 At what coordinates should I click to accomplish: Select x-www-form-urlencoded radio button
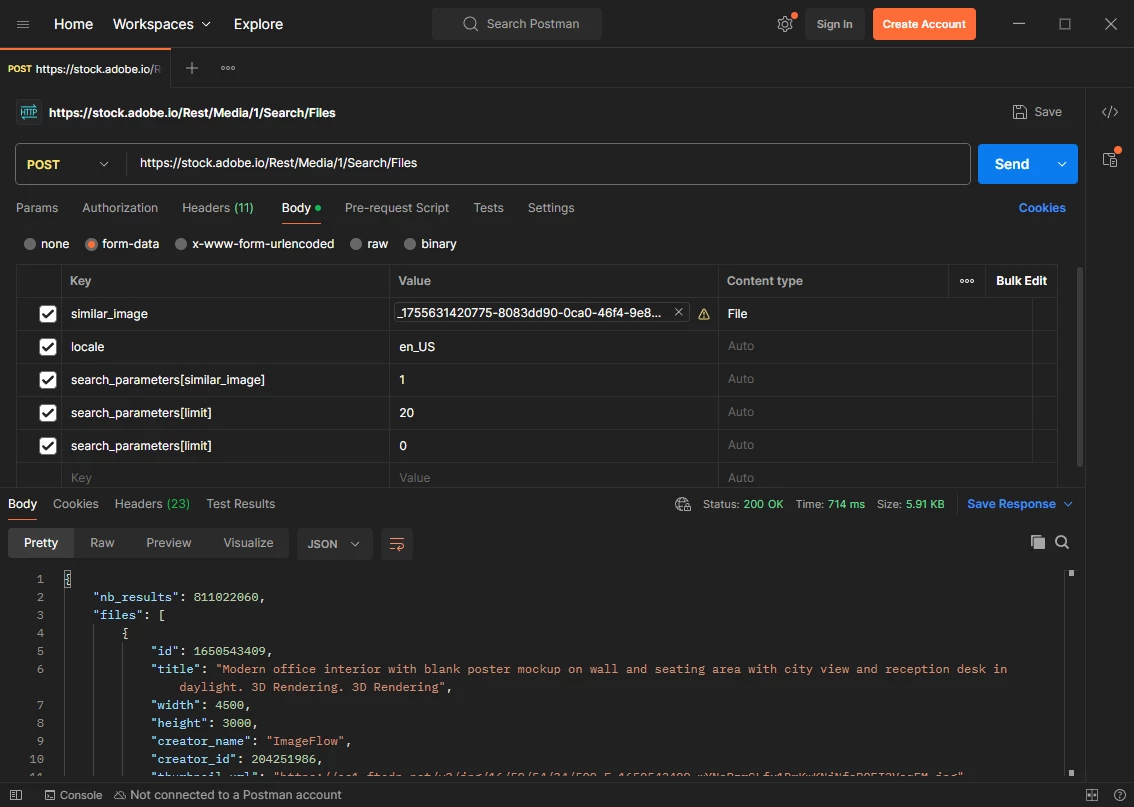pos(181,244)
